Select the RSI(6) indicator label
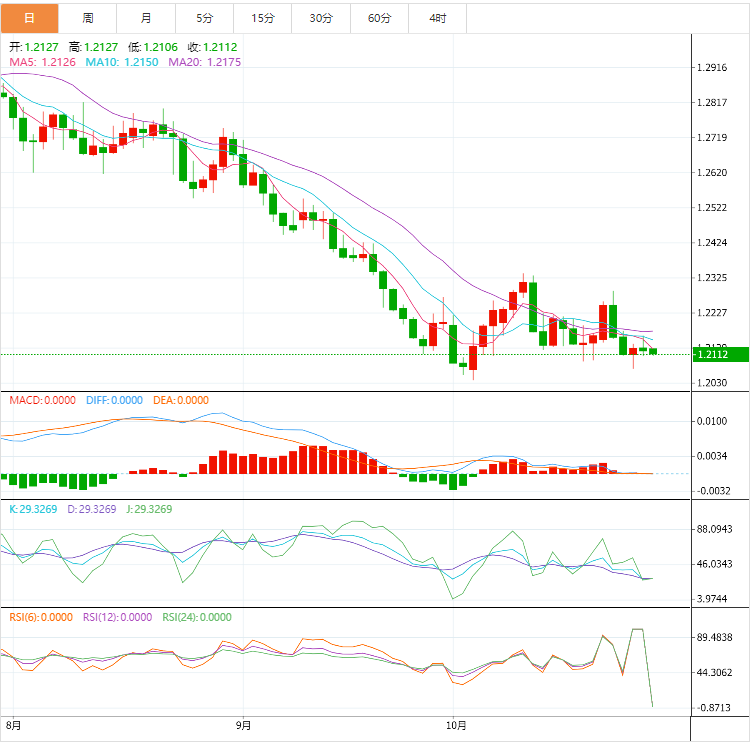This screenshot has width=750, height=742. (40, 617)
